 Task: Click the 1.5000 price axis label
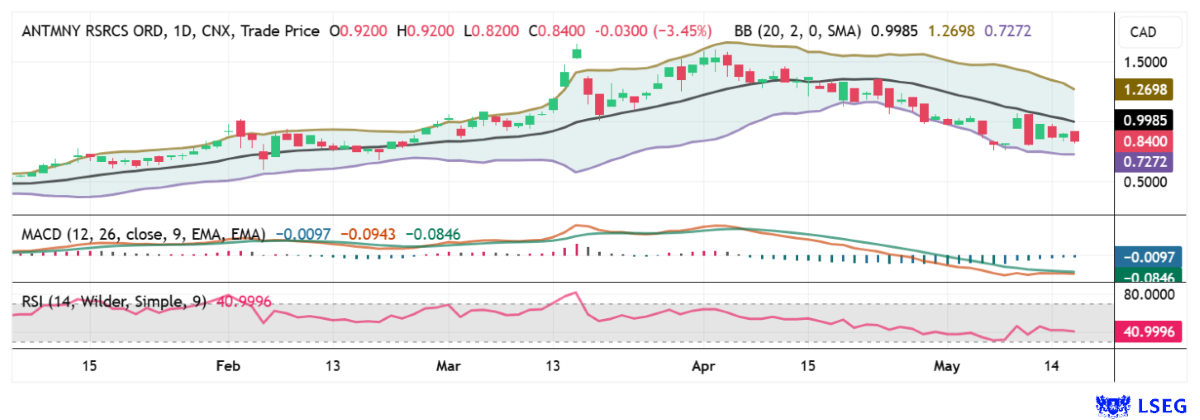1146,62
